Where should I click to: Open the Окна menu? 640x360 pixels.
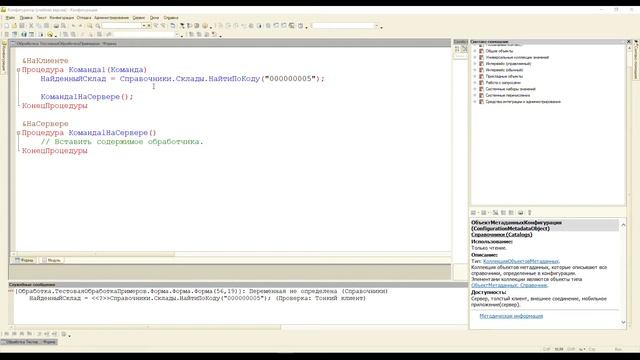click(x=154, y=18)
